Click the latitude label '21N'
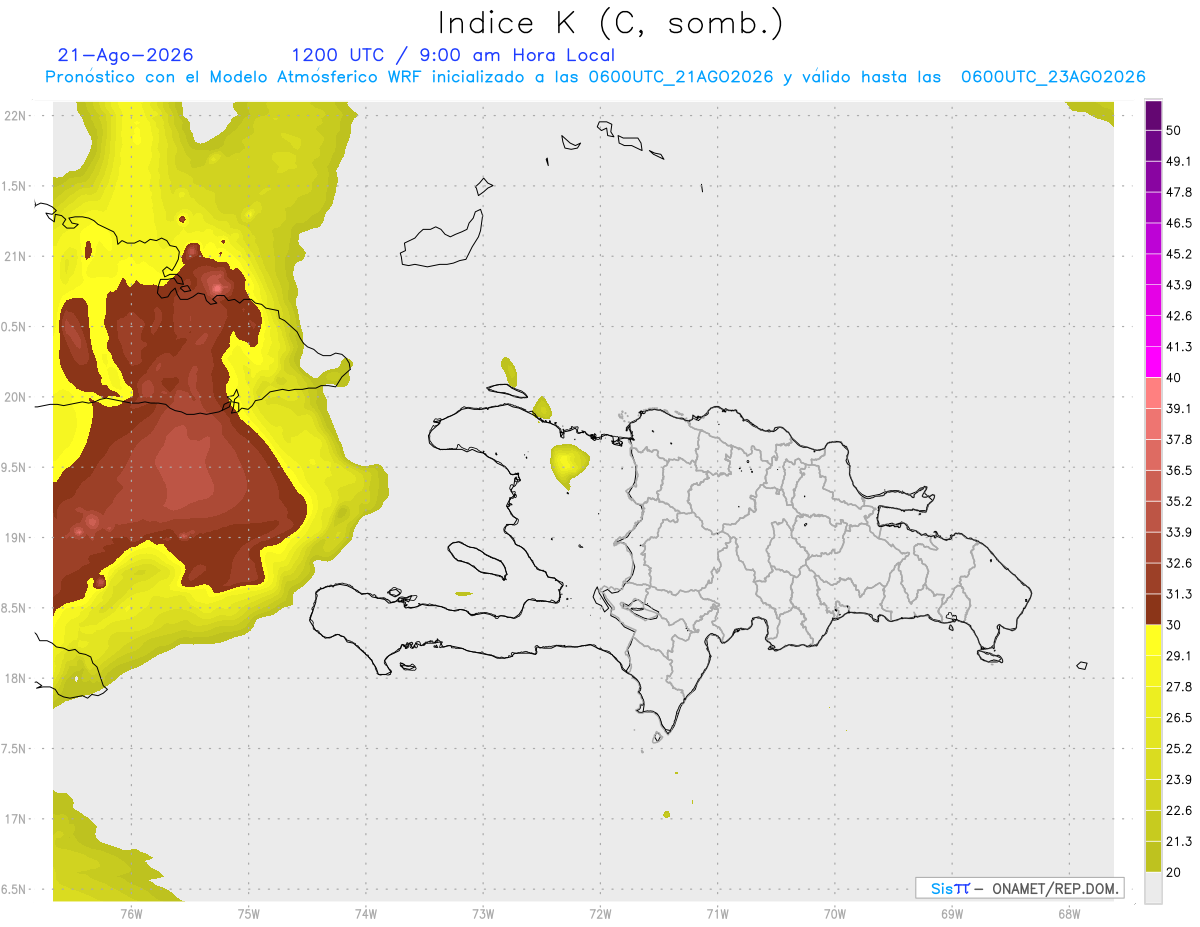The height and width of the screenshot is (927, 1200). click(x=15, y=256)
